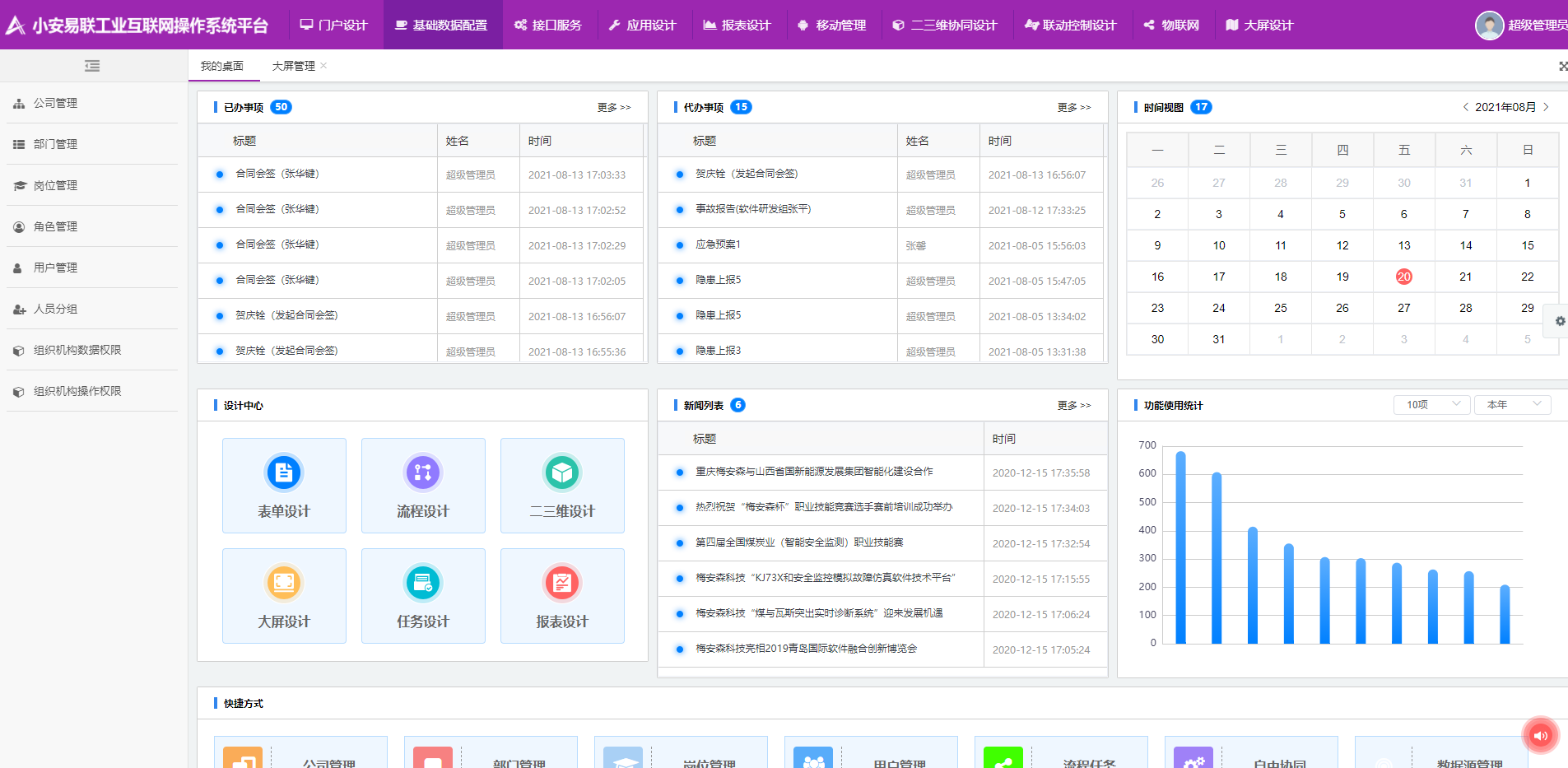Open the 10项 dropdown in 功能使用统计

[x=1431, y=404]
